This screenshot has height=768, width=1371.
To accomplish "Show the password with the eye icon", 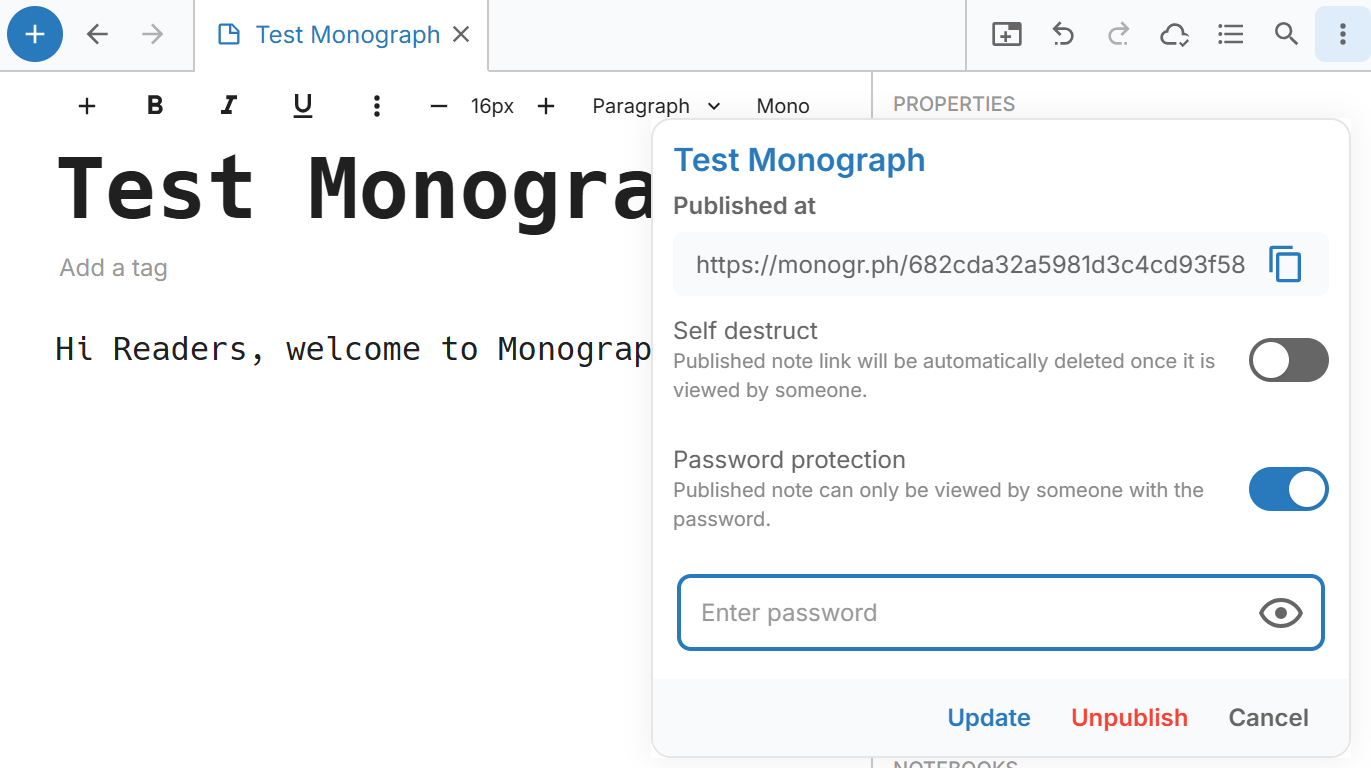I will [1281, 612].
